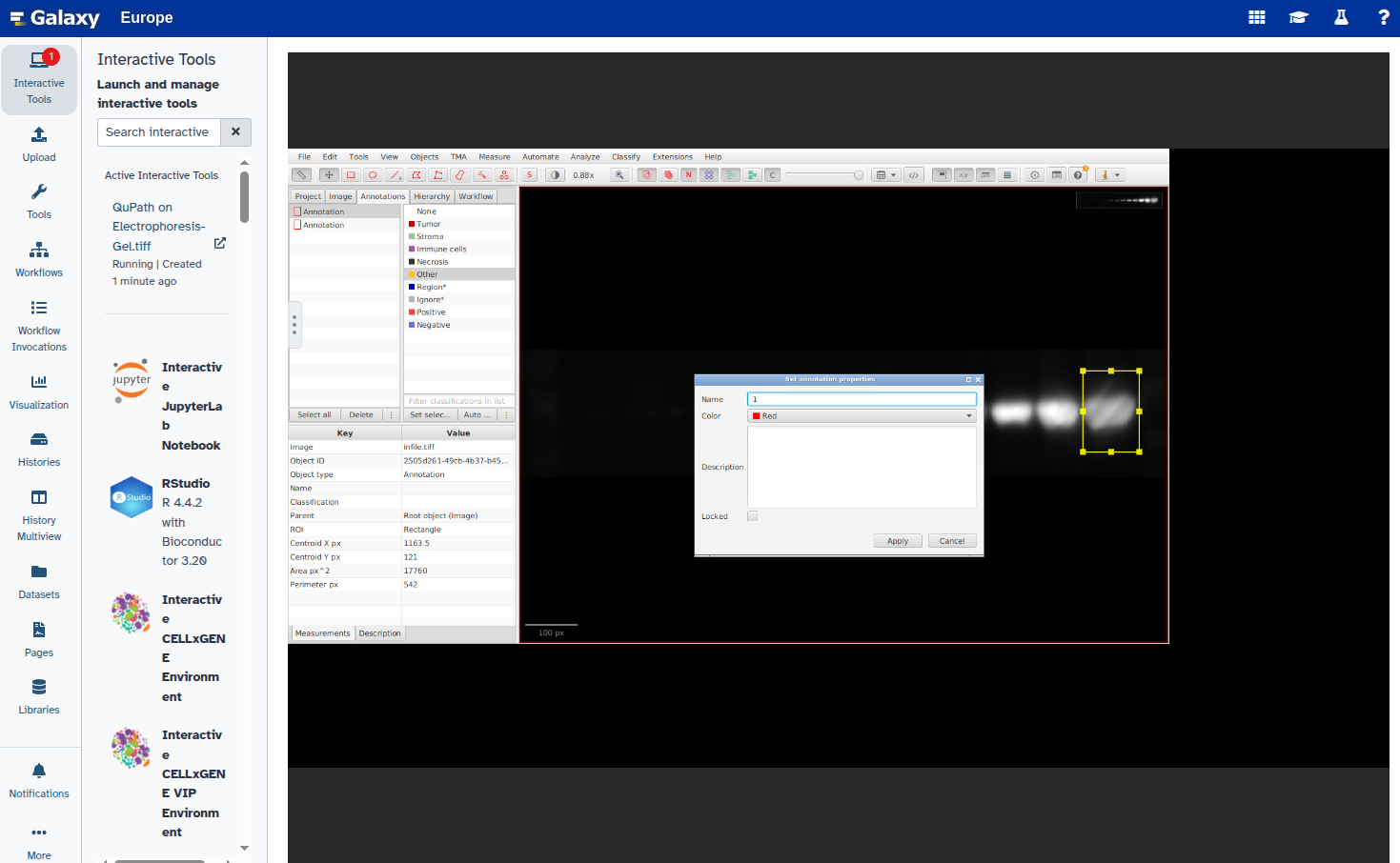Switch to the Workflow tab
The width and height of the screenshot is (1400, 863).
(x=476, y=196)
